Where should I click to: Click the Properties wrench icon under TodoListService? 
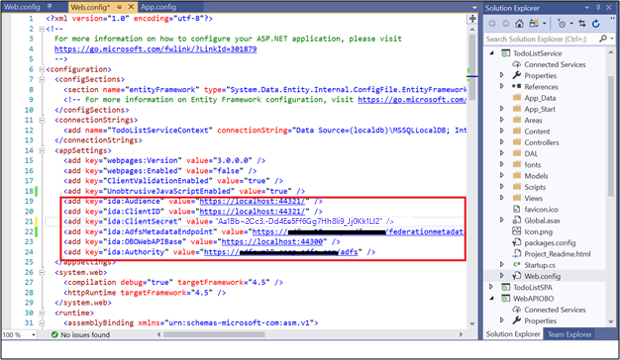point(516,75)
